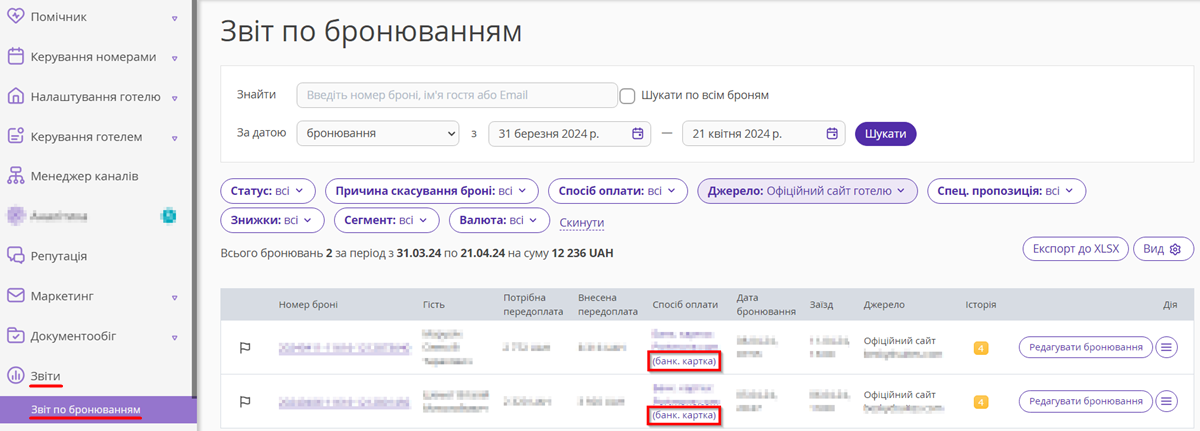Open the Валюта: всі filter dropdown

point(498,220)
